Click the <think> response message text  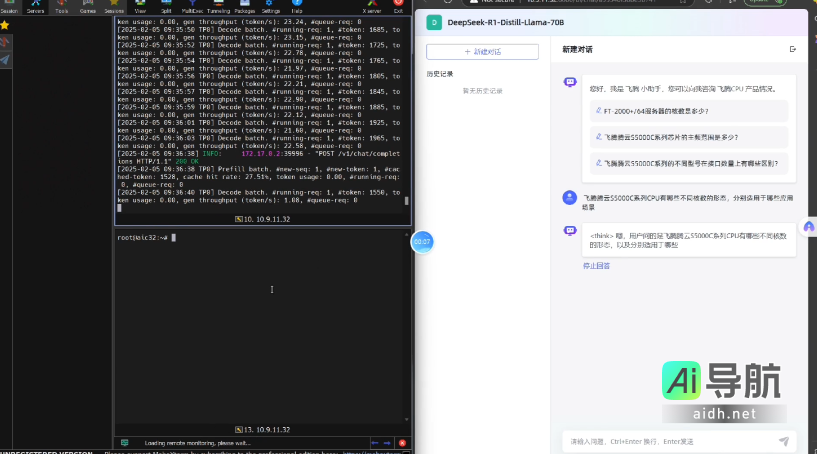(x=688, y=240)
